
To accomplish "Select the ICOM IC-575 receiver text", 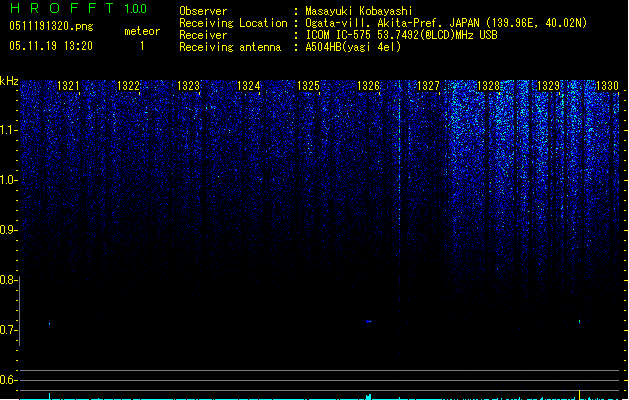I will coord(402,35).
